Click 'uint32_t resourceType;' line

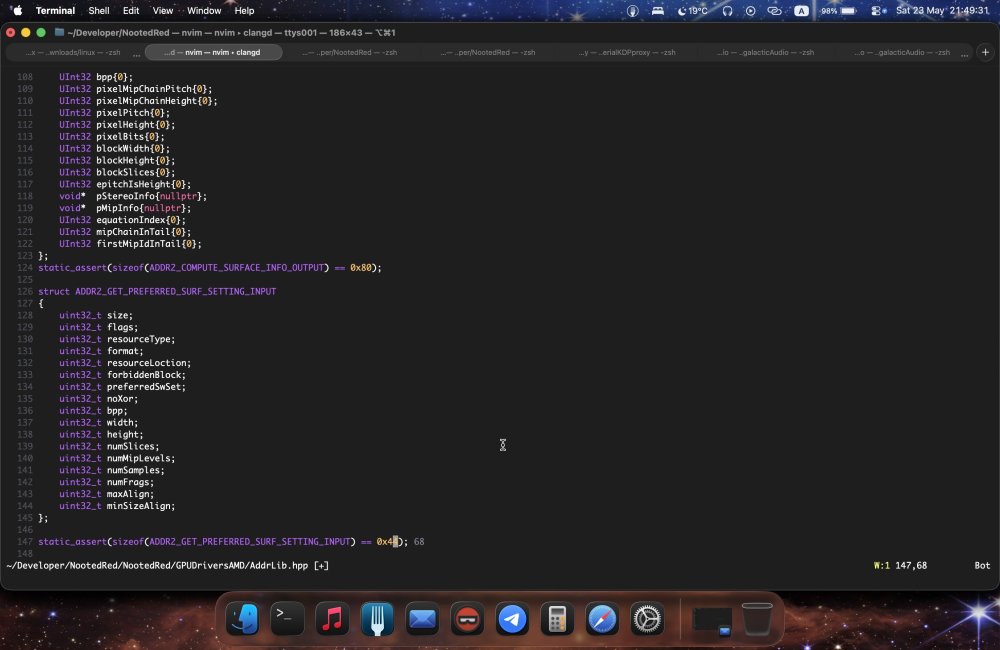pos(117,339)
